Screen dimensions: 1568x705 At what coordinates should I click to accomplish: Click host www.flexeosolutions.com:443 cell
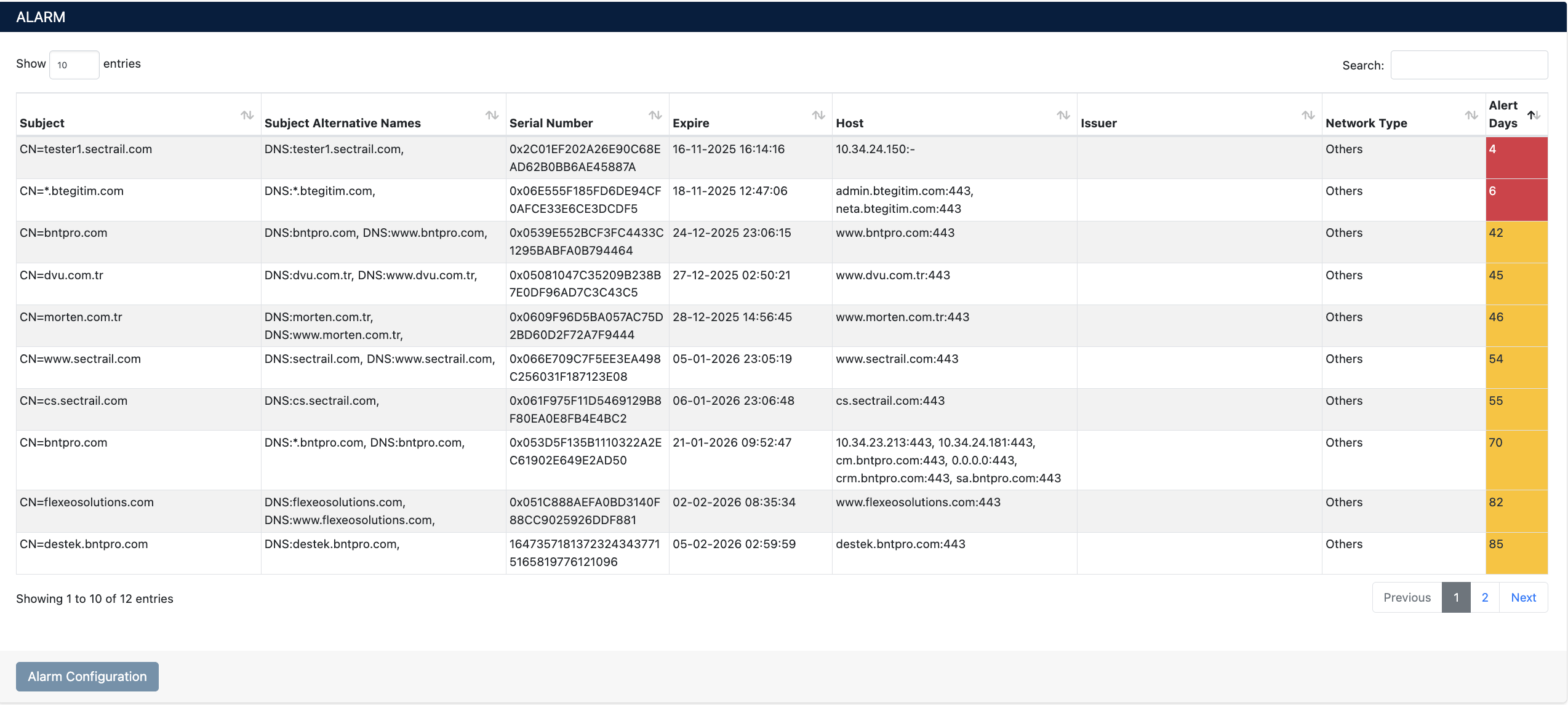[918, 502]
